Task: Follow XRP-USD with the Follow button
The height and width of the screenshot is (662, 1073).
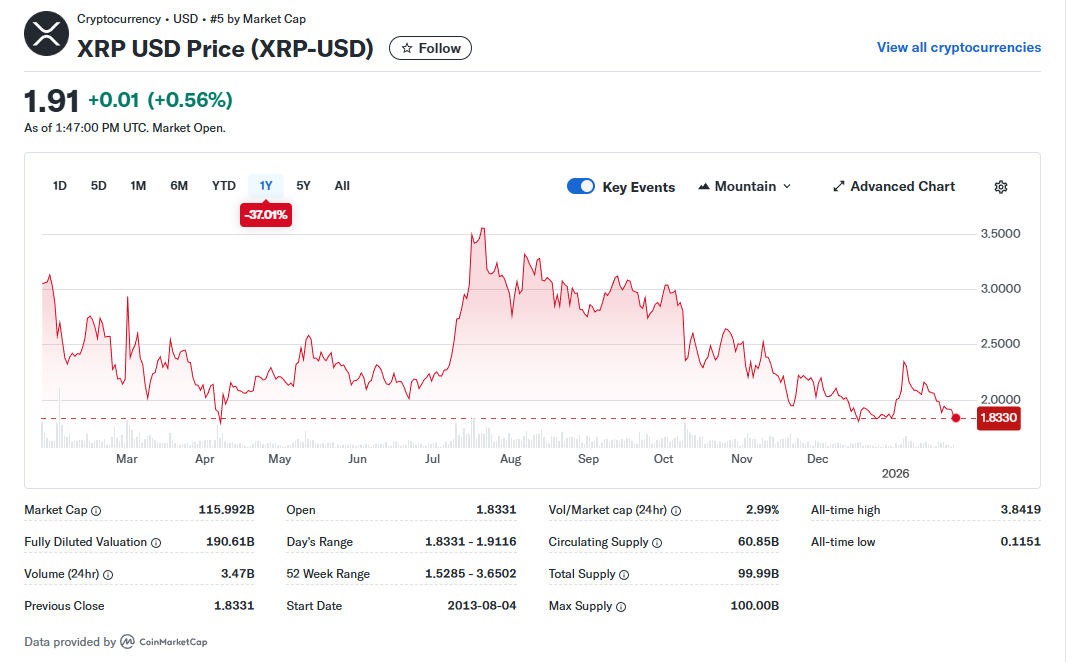Action: (430, 48)
